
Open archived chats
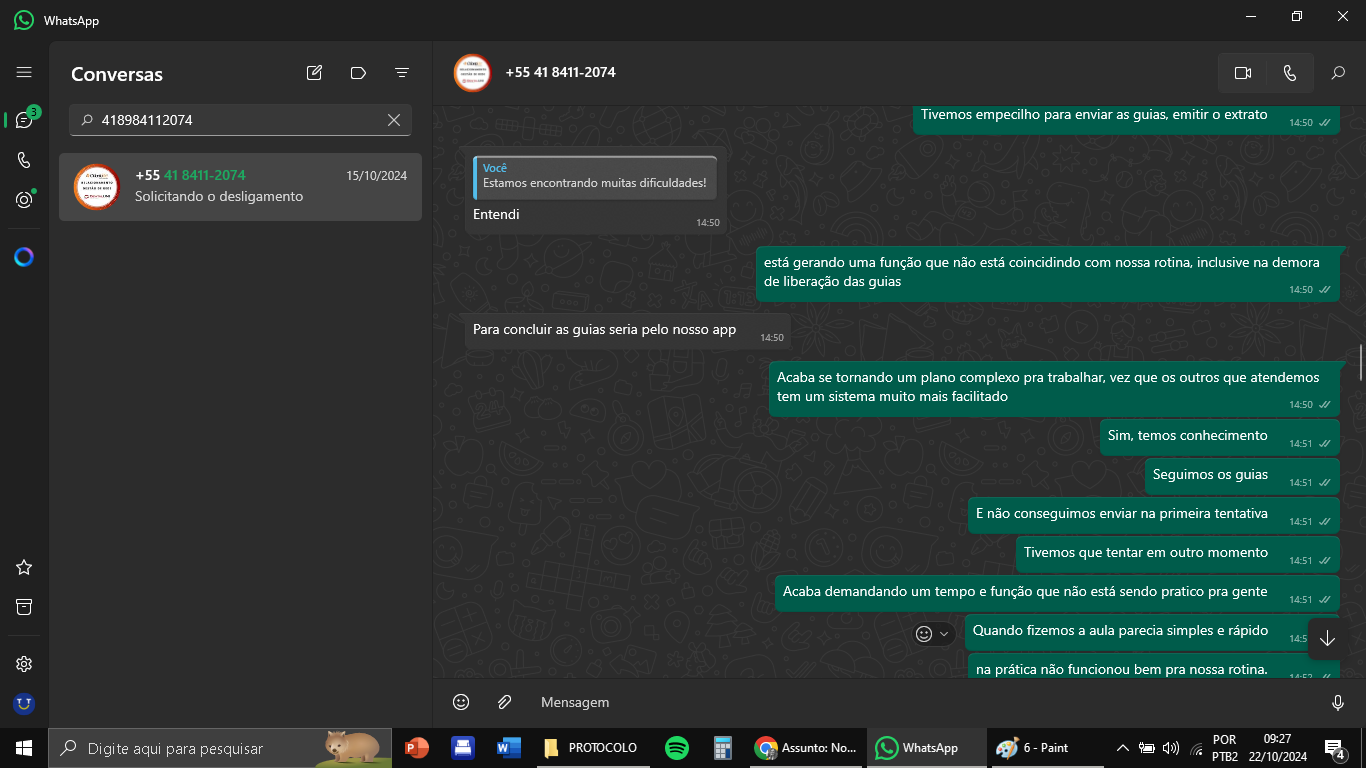24,607
